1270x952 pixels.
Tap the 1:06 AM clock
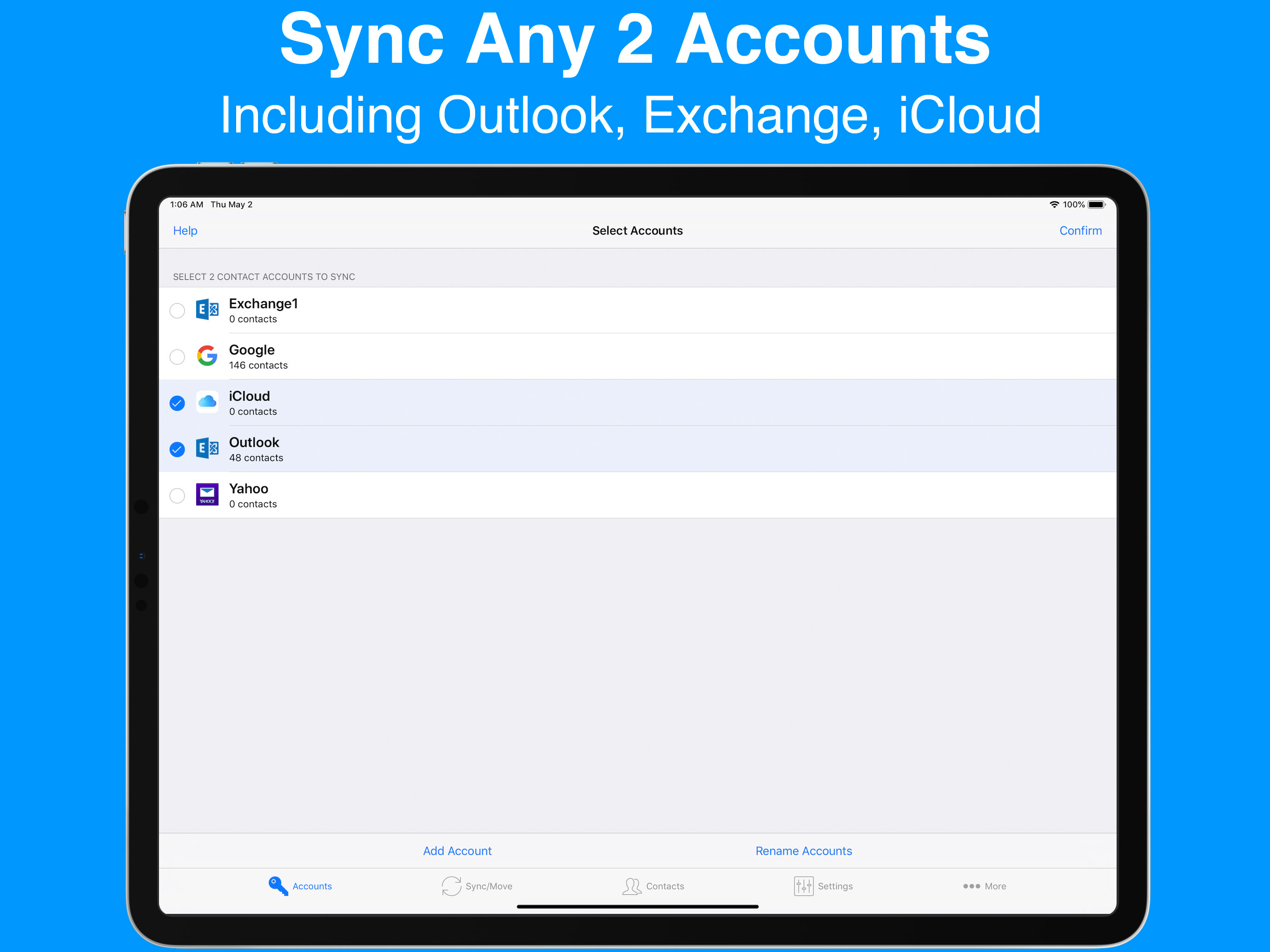[186, 205]
